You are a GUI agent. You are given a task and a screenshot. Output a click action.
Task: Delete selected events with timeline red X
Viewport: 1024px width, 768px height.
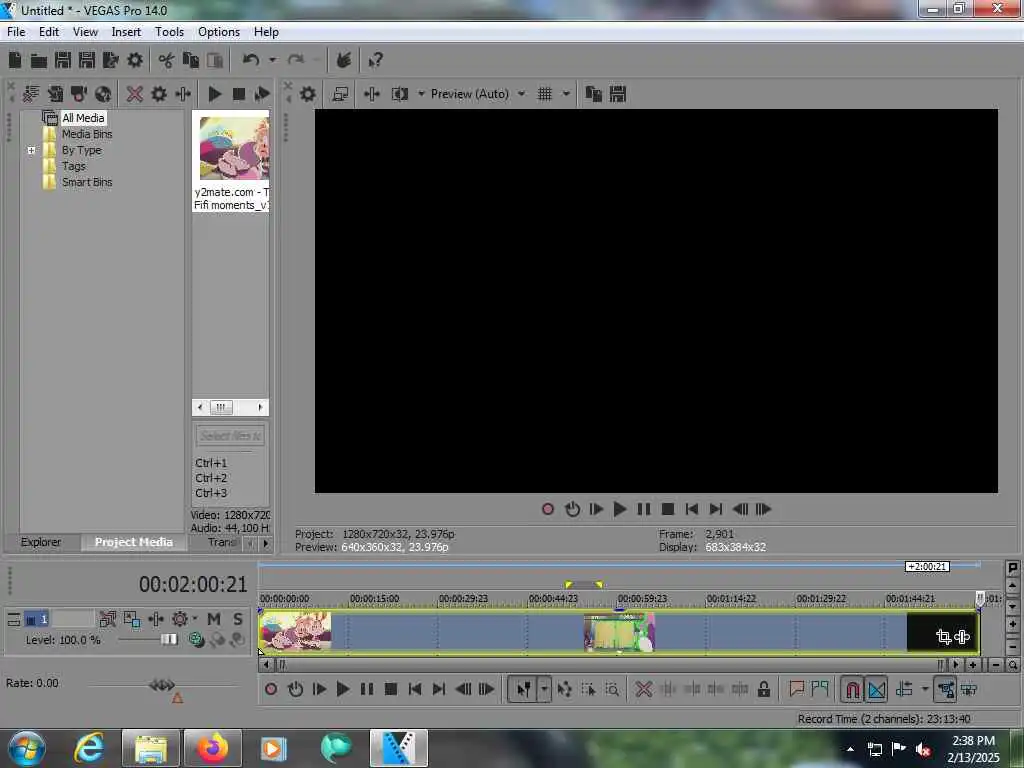point(643,689)
